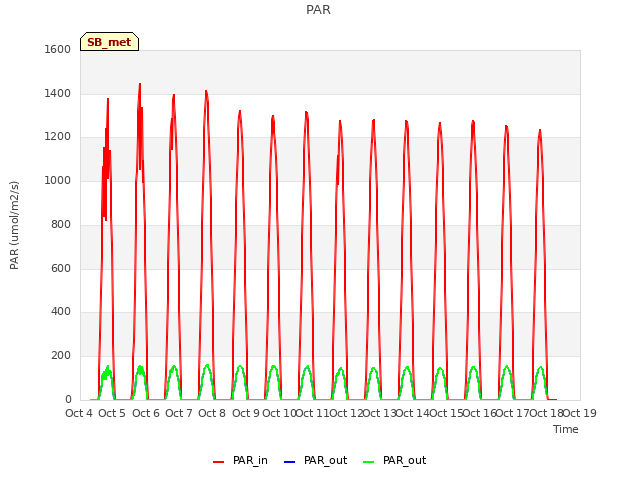This screenshot has height=480, width=640.
Task: Click the Oct 9 x-axis tick label
Action: 246,413
